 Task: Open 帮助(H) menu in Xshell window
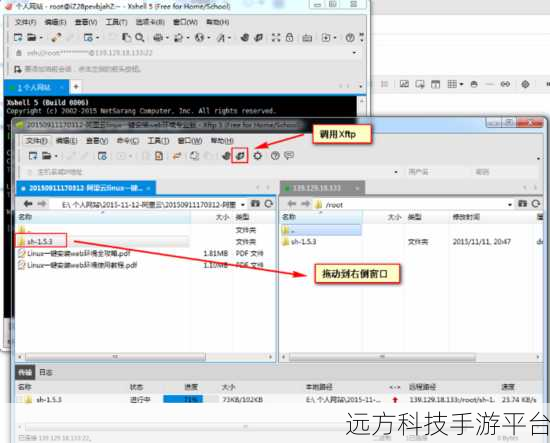[217, 22]
